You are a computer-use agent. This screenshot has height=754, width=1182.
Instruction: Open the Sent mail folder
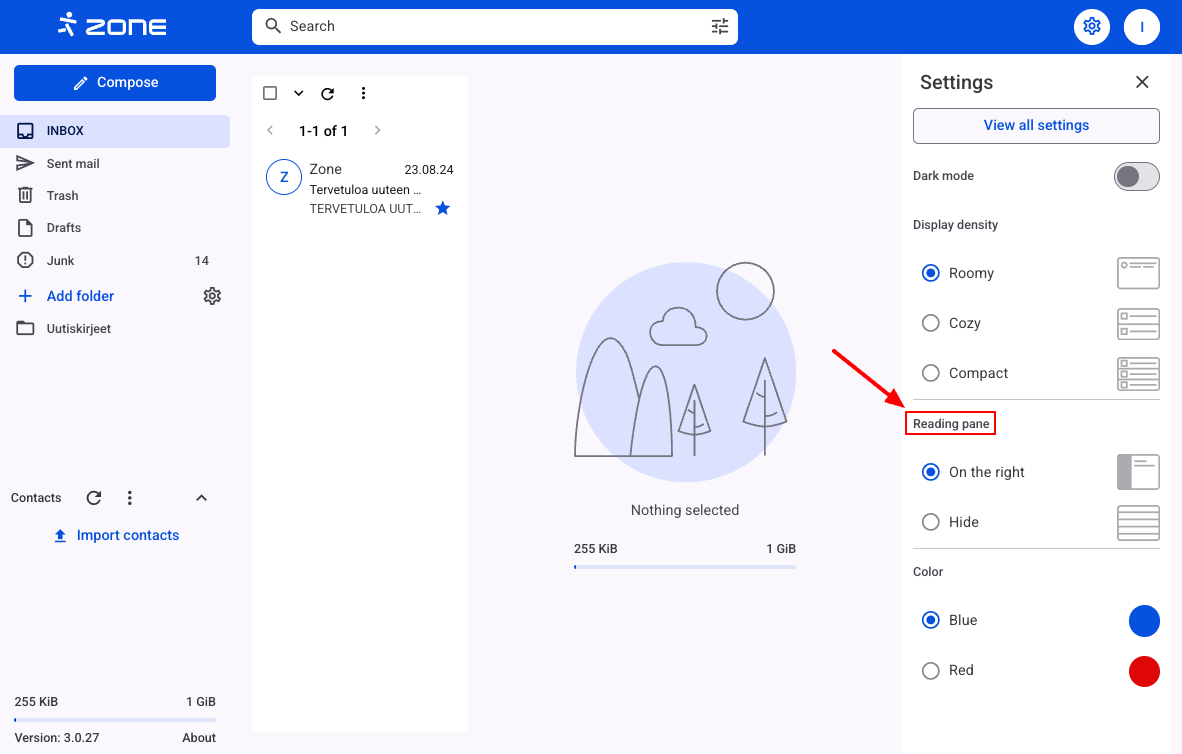click(x=73, y=164)
